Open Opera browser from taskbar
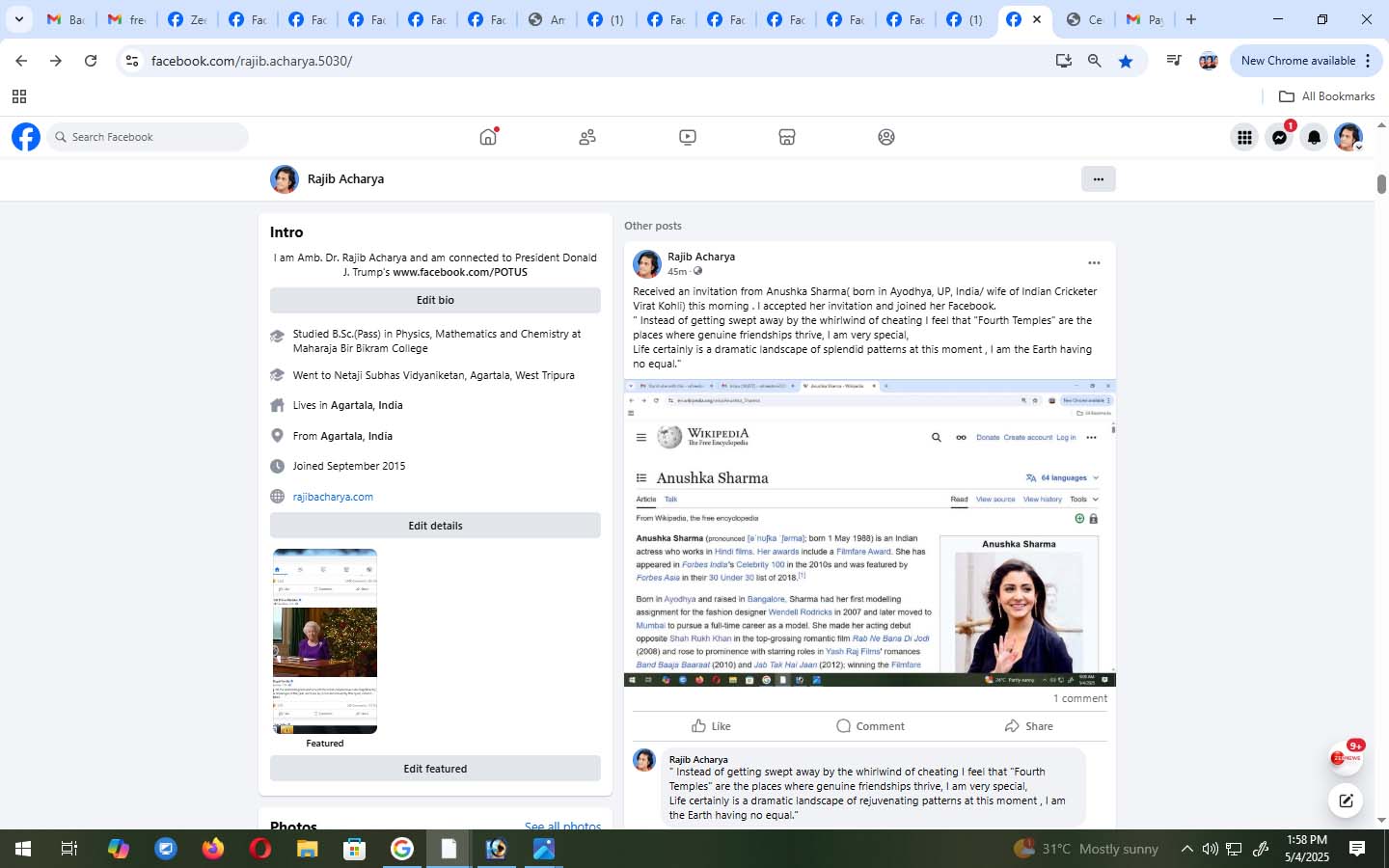Screen dimensions: 1389x868 coord(260,849)
